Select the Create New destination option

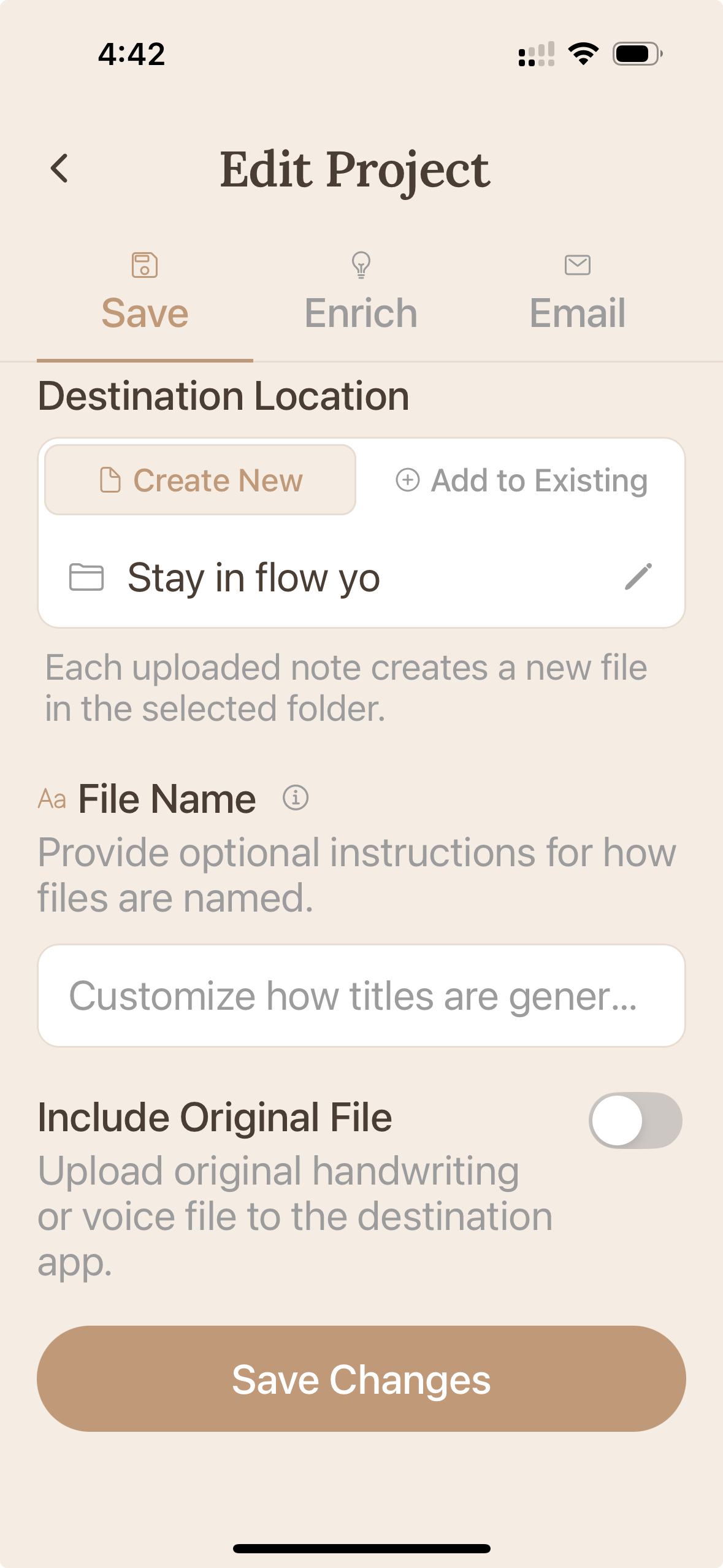point(200,480)
